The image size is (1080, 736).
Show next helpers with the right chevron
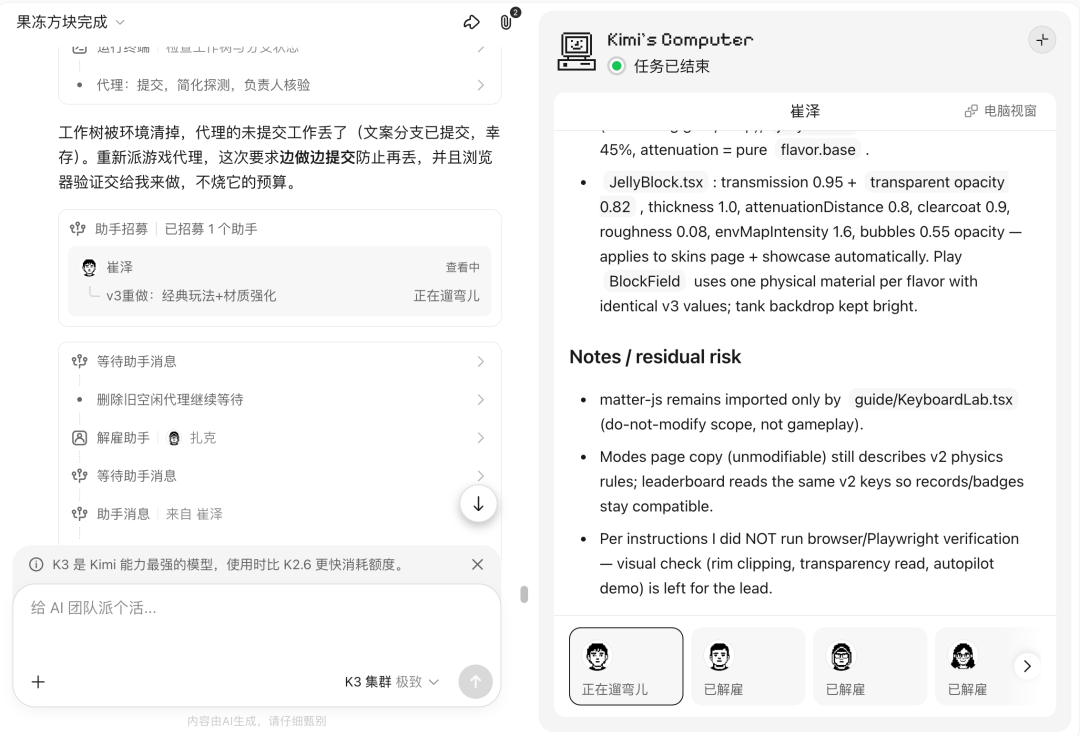(1027, 666)
